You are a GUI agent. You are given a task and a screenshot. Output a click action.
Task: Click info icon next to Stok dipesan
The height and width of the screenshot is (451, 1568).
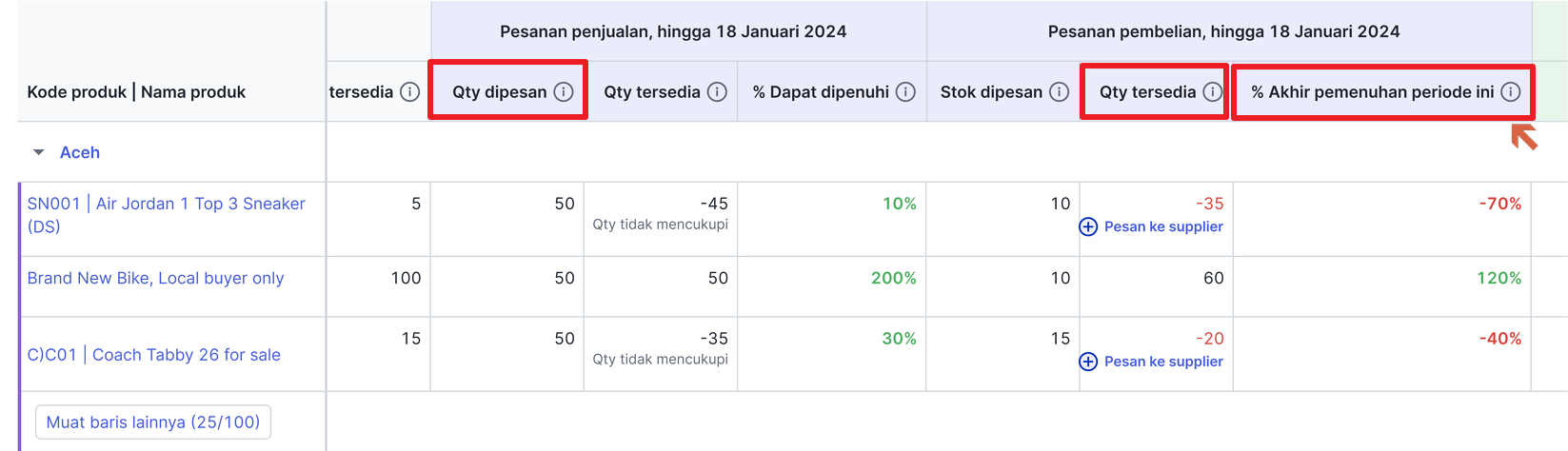1059,91
